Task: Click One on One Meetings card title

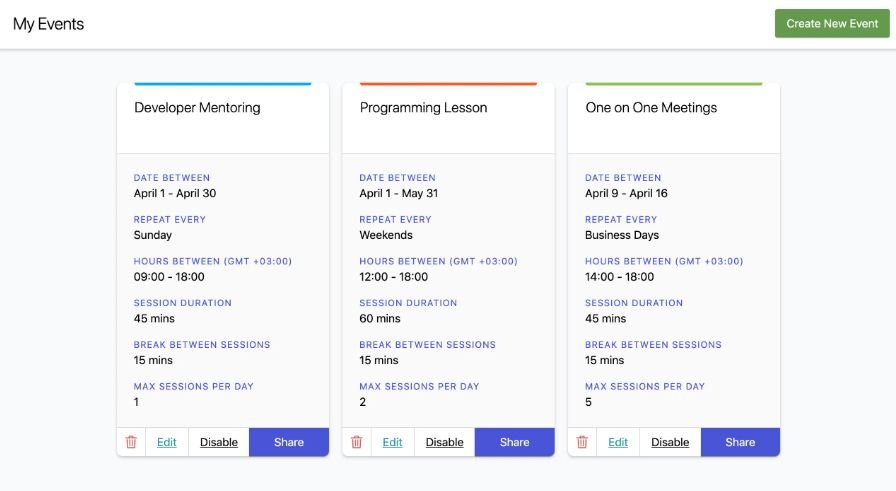Action: point(651,107)
